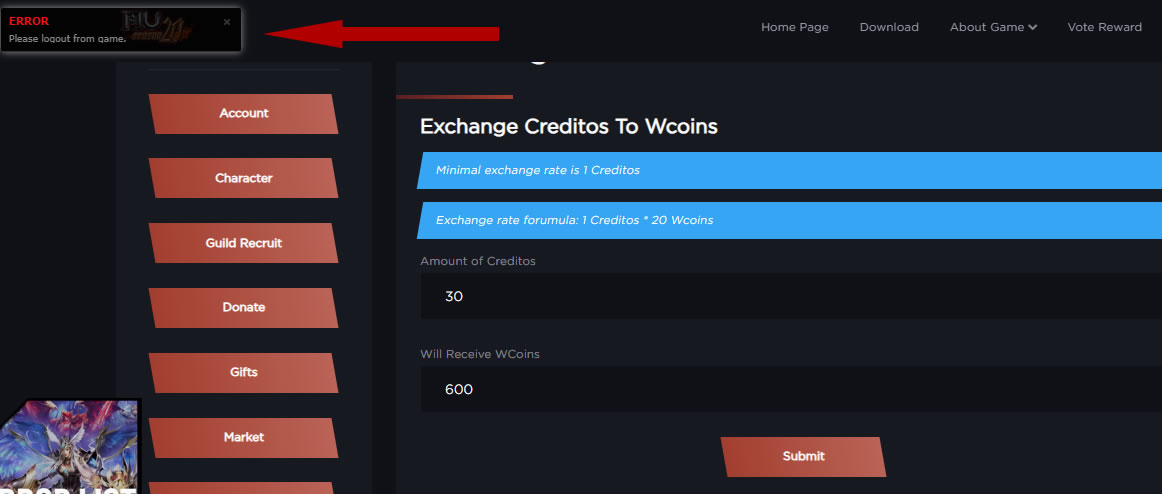Open the Download page
Viewport: 1162px width, 494px height.
(x=889, y=27)
